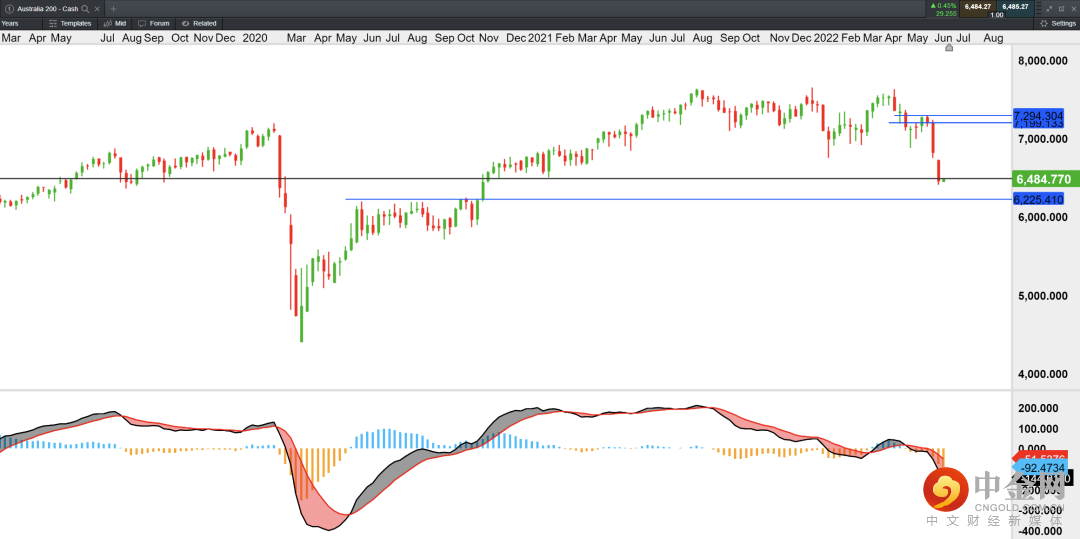
Task: Click the 4,000.000 price axis label
Action: (x=1042, y=374)
